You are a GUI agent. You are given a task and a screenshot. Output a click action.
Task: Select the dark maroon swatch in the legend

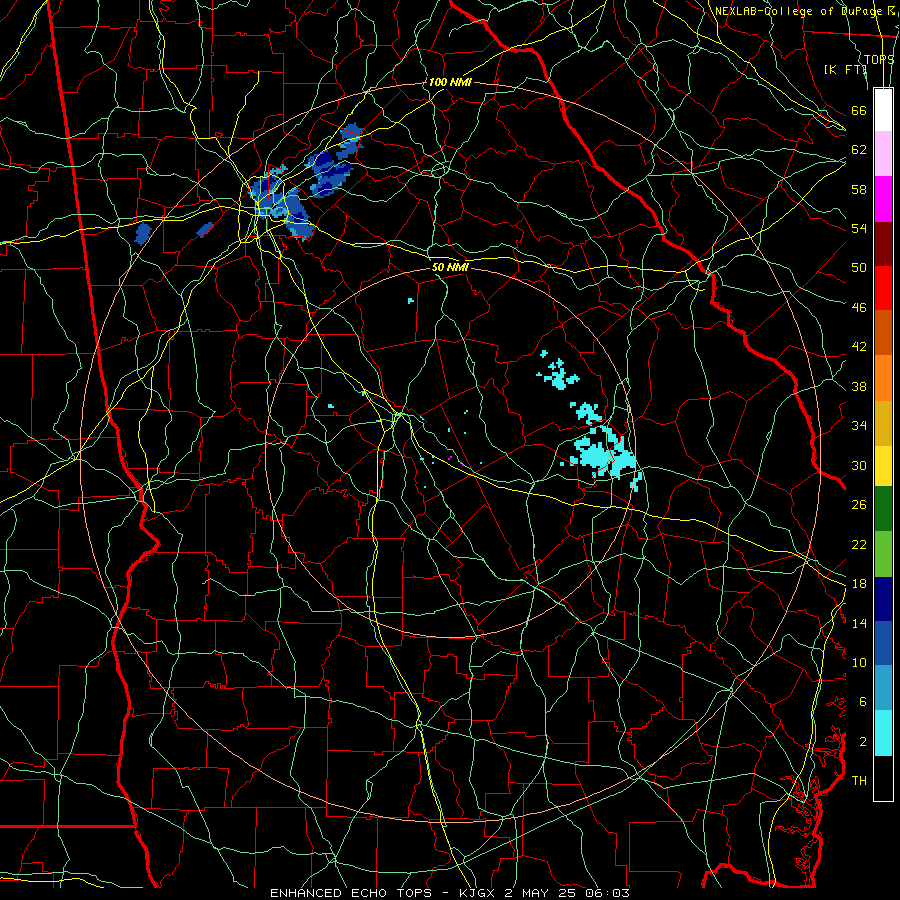tap(883, 244)
